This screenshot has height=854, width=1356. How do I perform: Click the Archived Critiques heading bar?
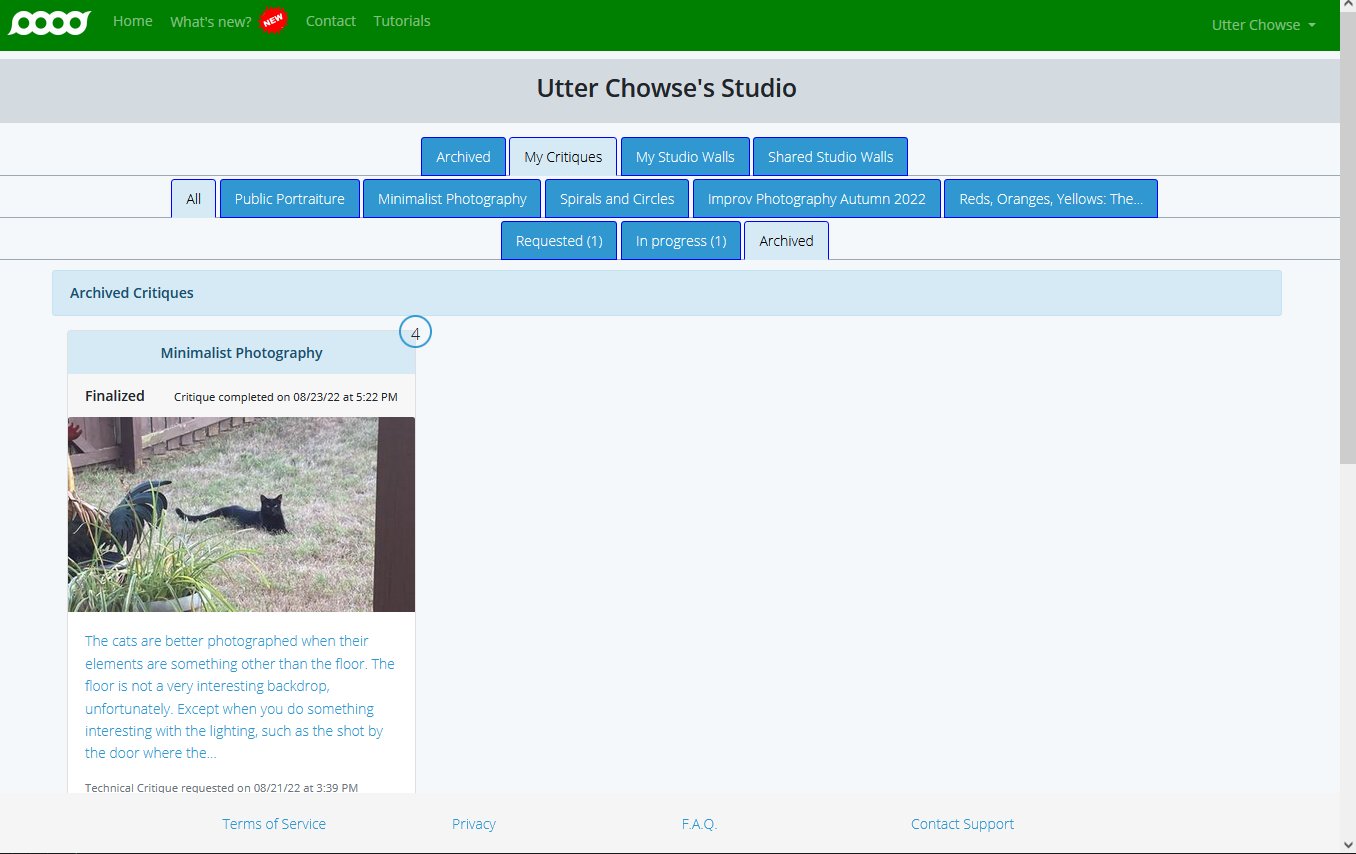(x=667, y=293)
